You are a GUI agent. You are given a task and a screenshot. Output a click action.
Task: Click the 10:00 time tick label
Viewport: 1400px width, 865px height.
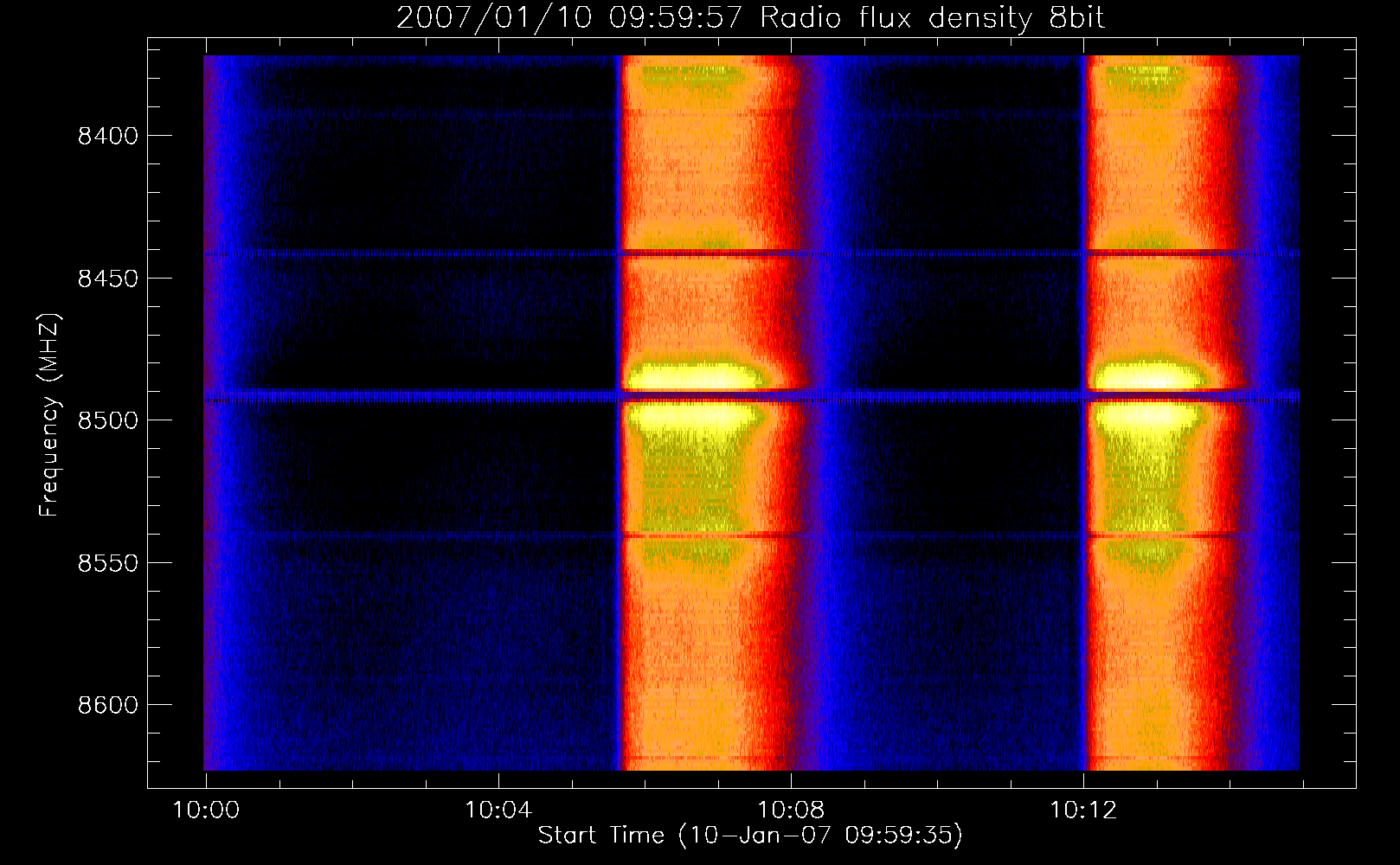(206, 811)
